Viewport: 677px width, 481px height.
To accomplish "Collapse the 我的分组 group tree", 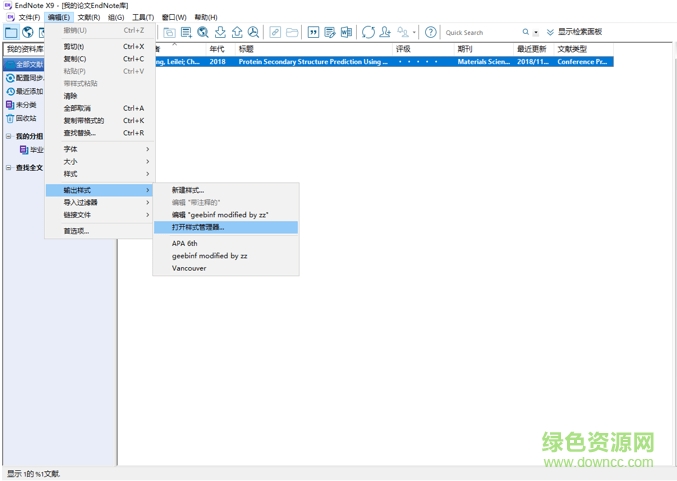I will point(9,136).
